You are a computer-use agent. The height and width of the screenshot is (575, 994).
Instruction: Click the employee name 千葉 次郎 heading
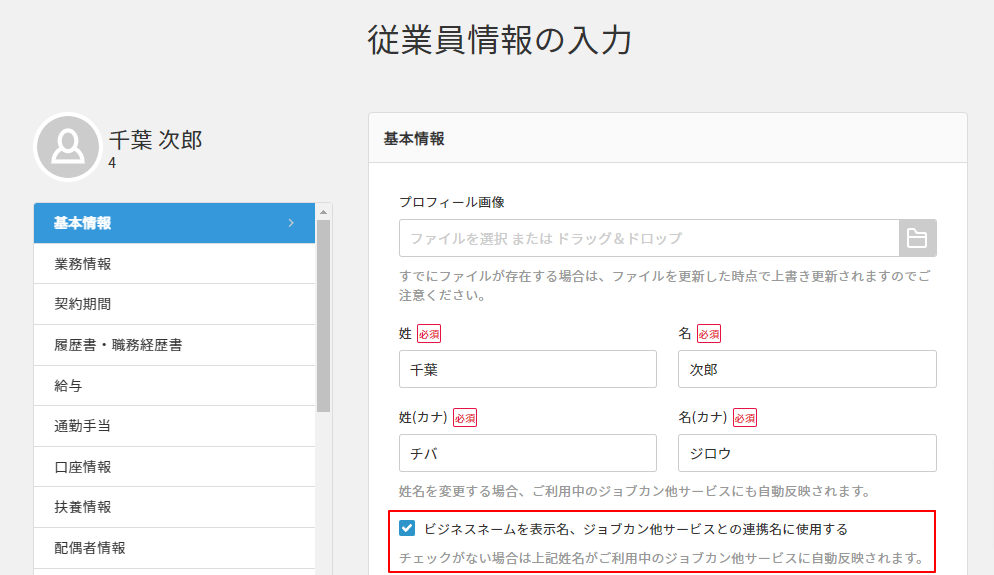pyautogui.click(x=155, y=140)
